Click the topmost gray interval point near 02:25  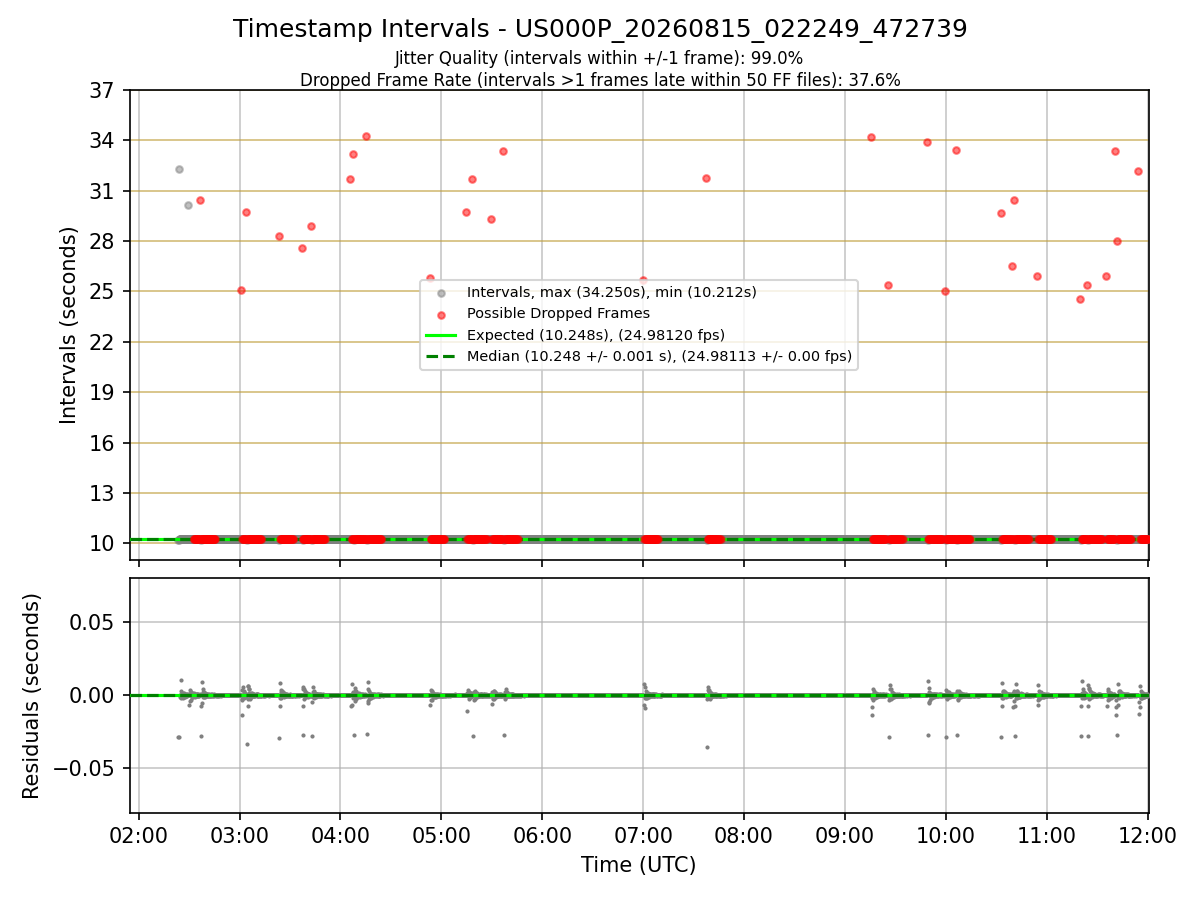click(x=179, y=169)
